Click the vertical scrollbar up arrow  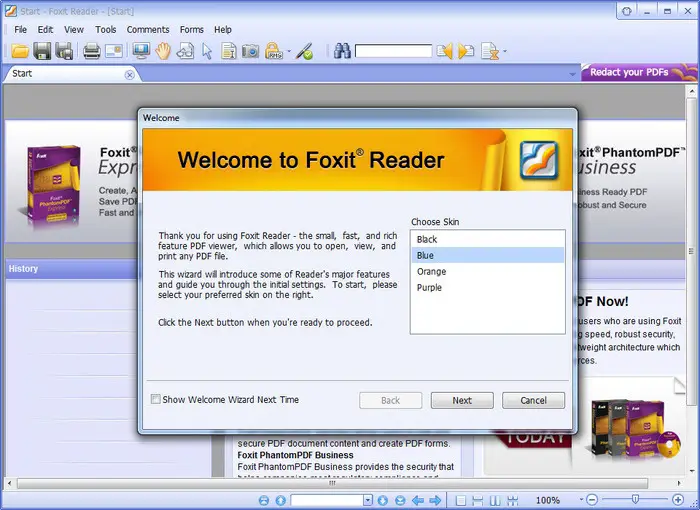pyautogui.click(x=692, y=91)
